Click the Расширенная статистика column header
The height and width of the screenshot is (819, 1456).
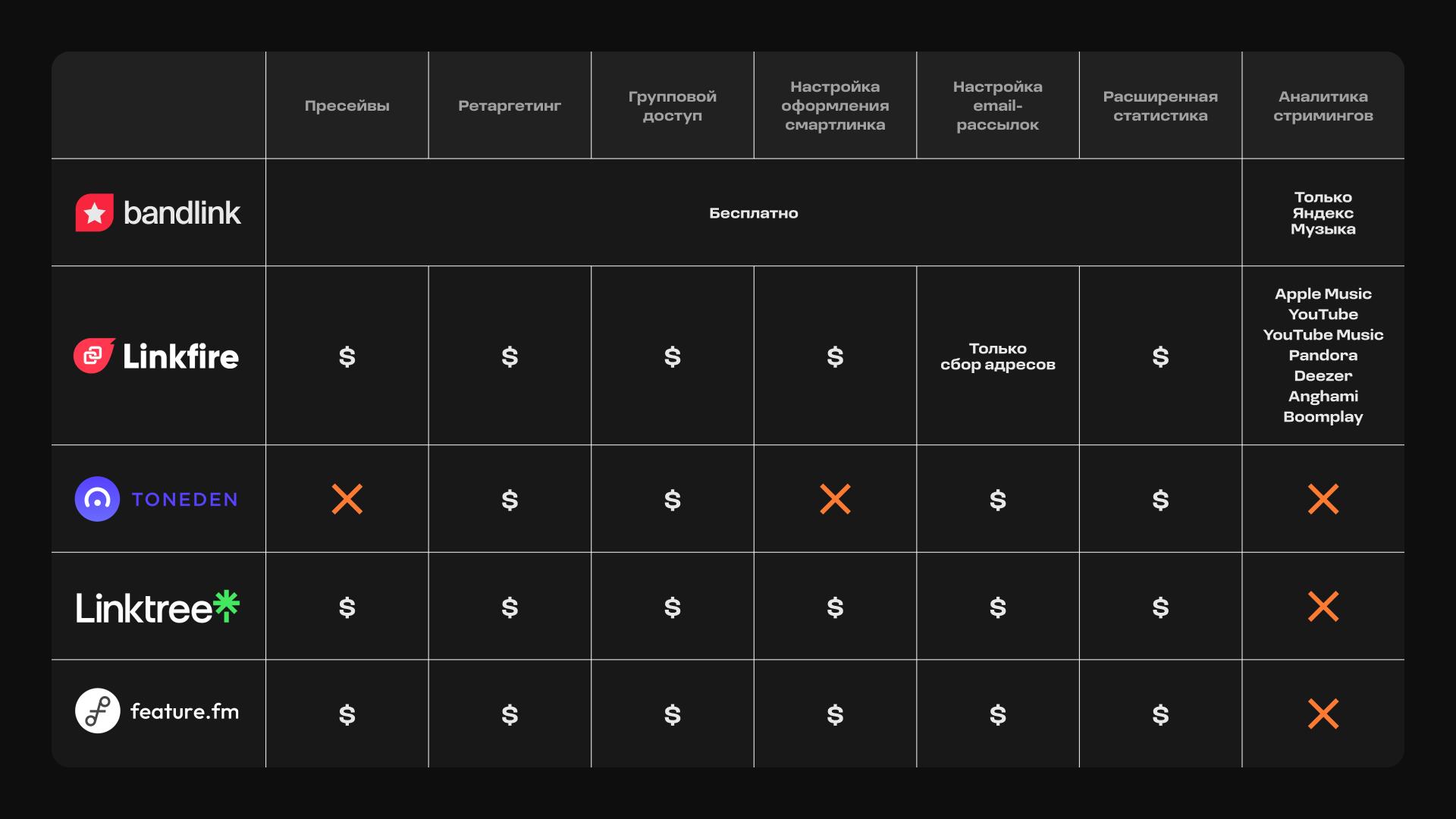(x=1160, y=106)
